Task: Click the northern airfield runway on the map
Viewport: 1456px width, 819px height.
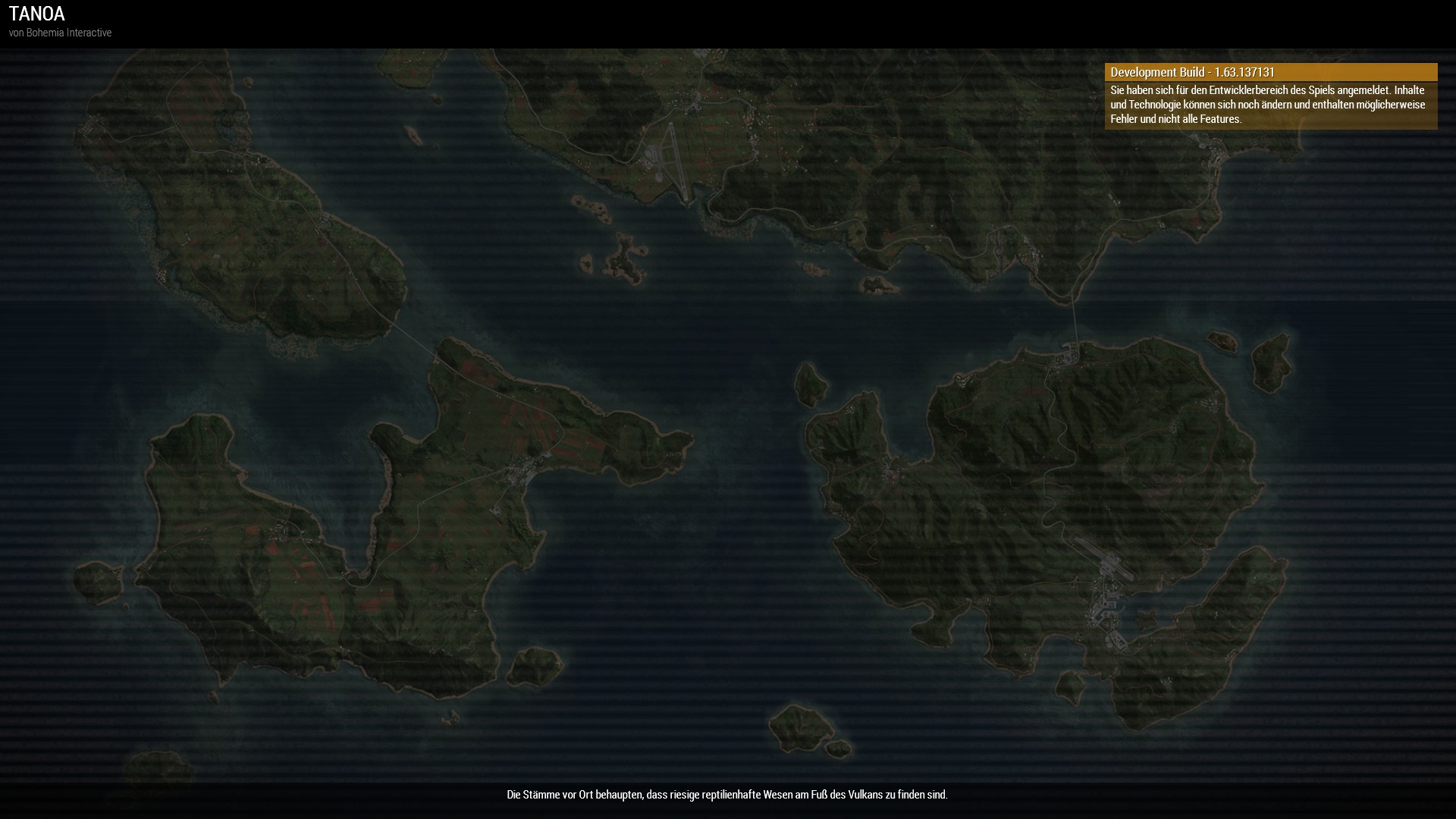Action: 677,161
